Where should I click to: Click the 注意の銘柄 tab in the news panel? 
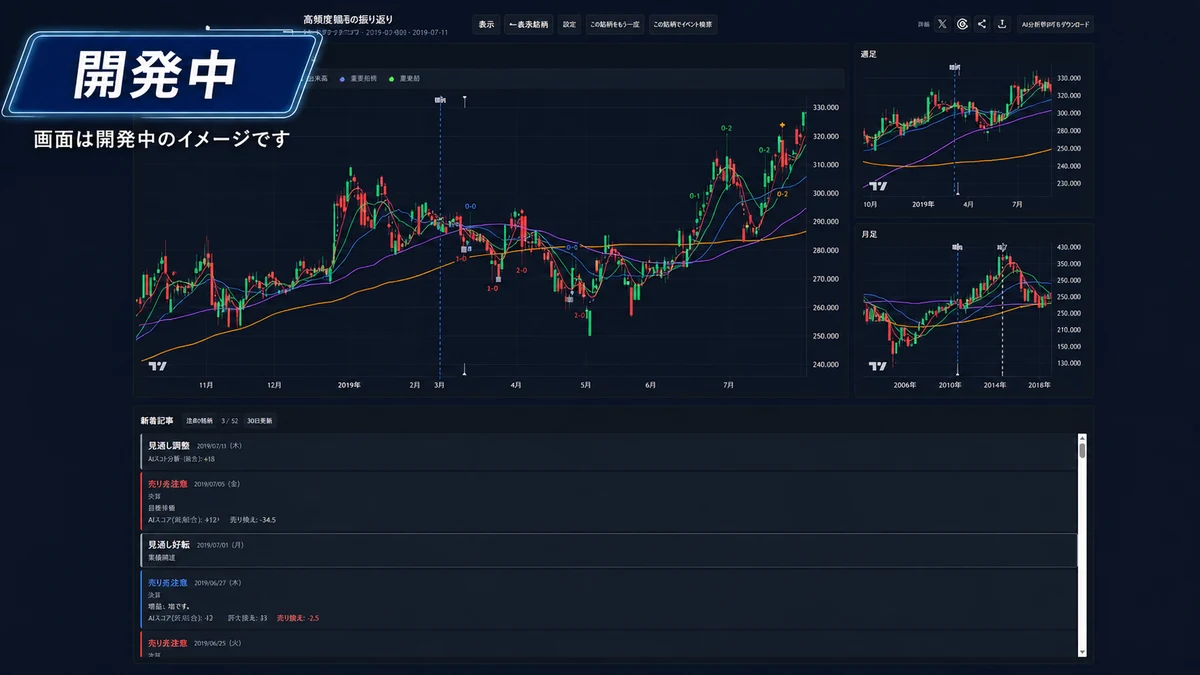click(x=199, y=421)
